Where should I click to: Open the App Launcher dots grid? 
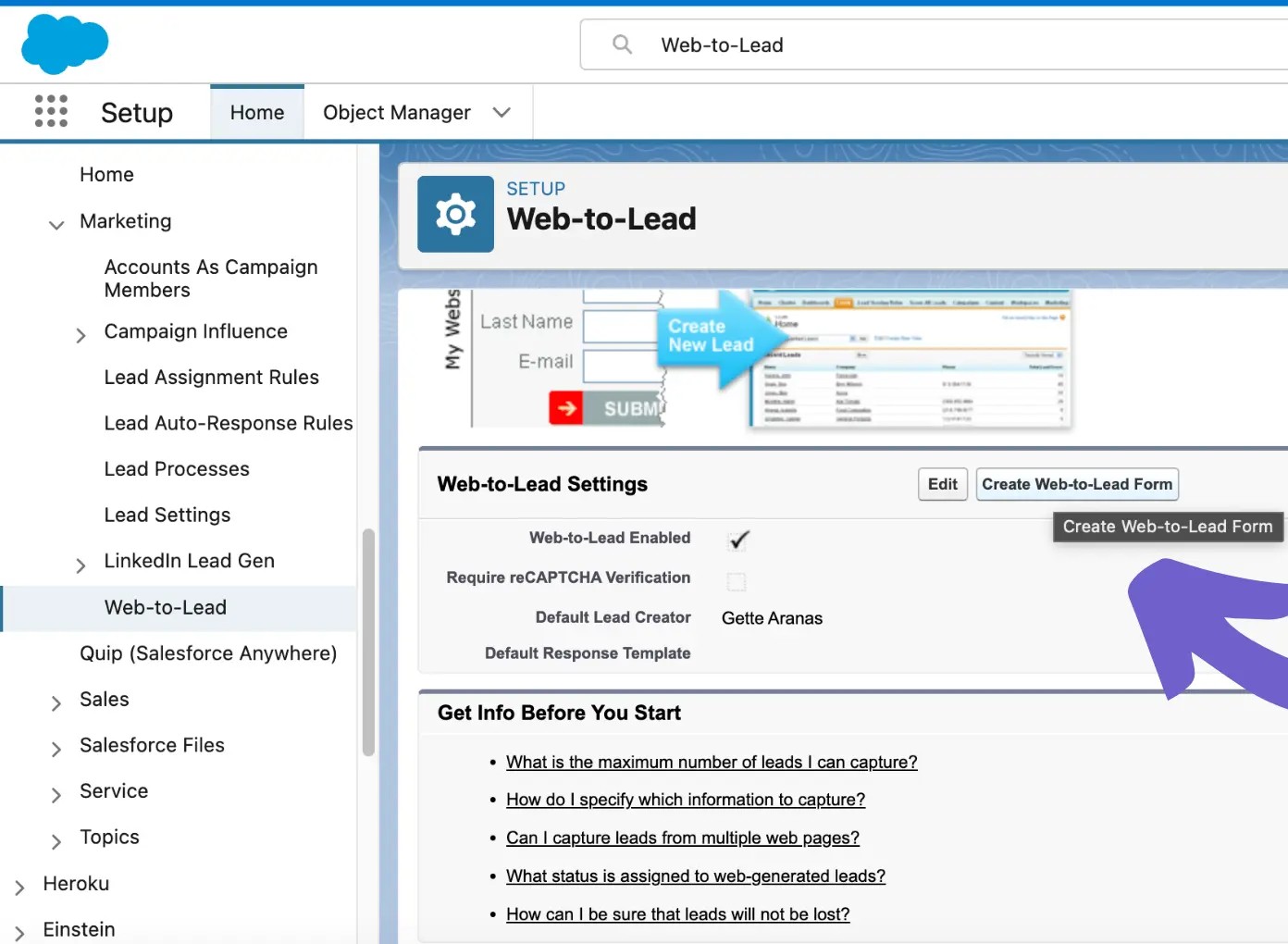[51, 111]
